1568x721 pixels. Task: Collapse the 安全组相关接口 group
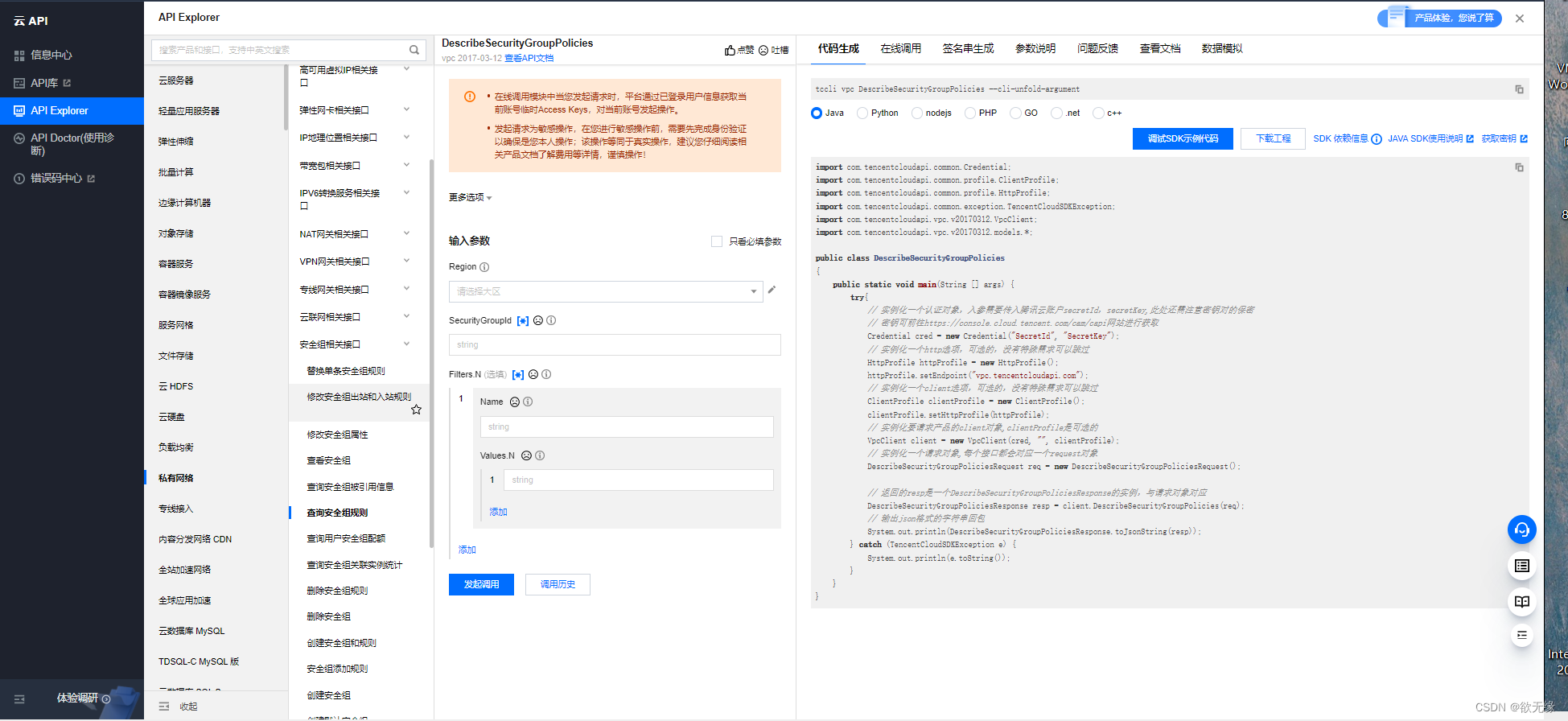tap(406, 344)
